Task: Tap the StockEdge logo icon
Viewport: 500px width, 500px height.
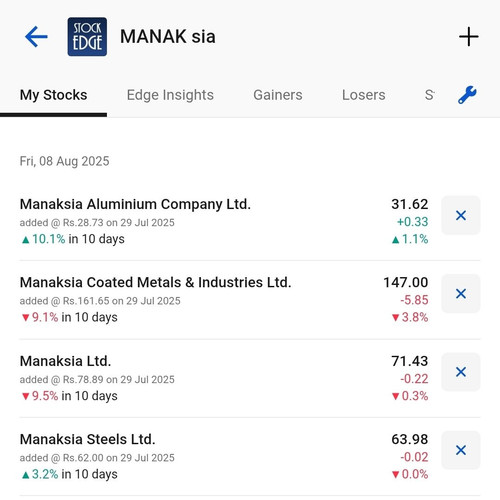Action: [x=87, y=37]
